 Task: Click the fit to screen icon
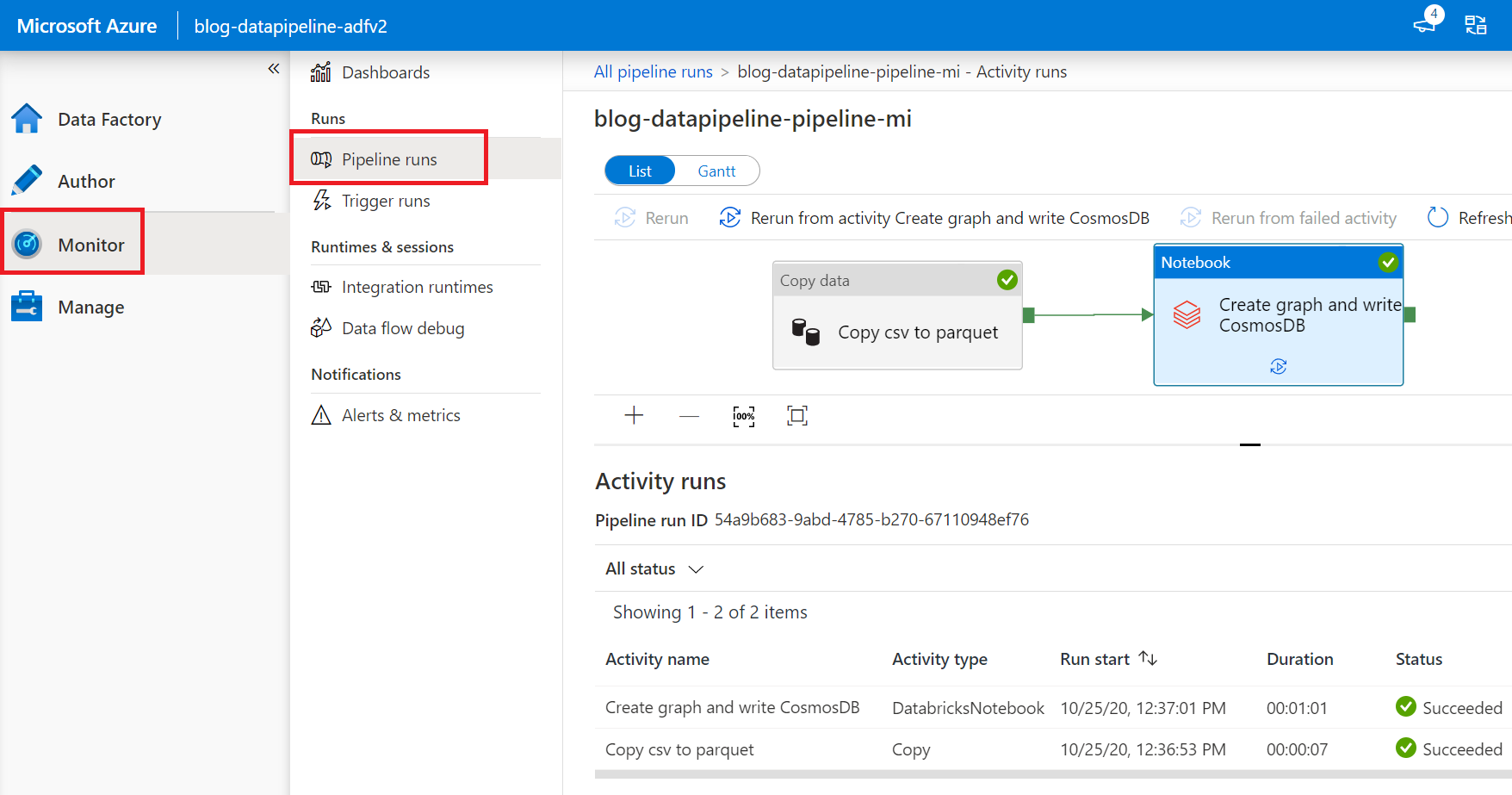797,416
